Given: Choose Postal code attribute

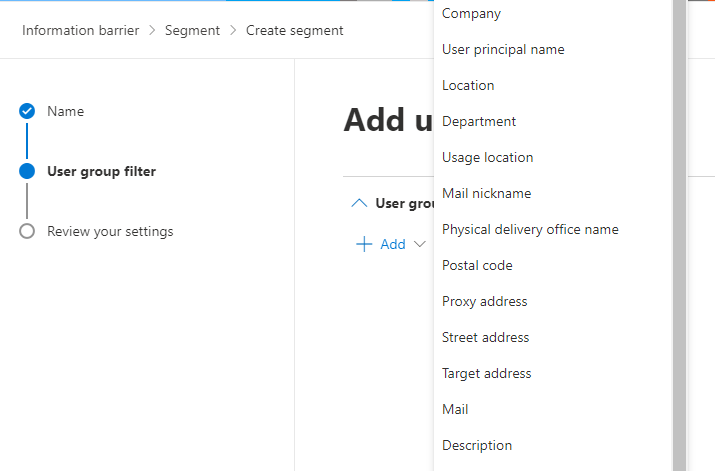Looking at the screenshot, I should (x=477, y=265).
